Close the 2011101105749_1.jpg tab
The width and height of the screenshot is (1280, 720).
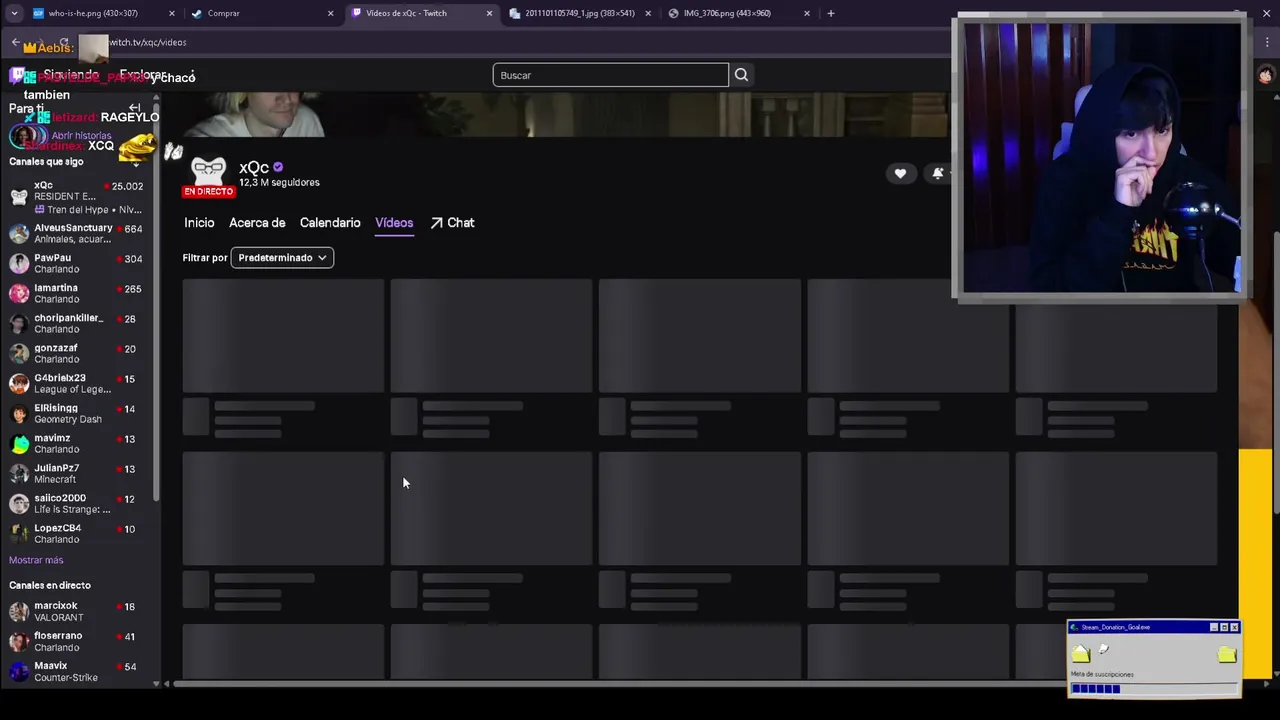point(648,13)
